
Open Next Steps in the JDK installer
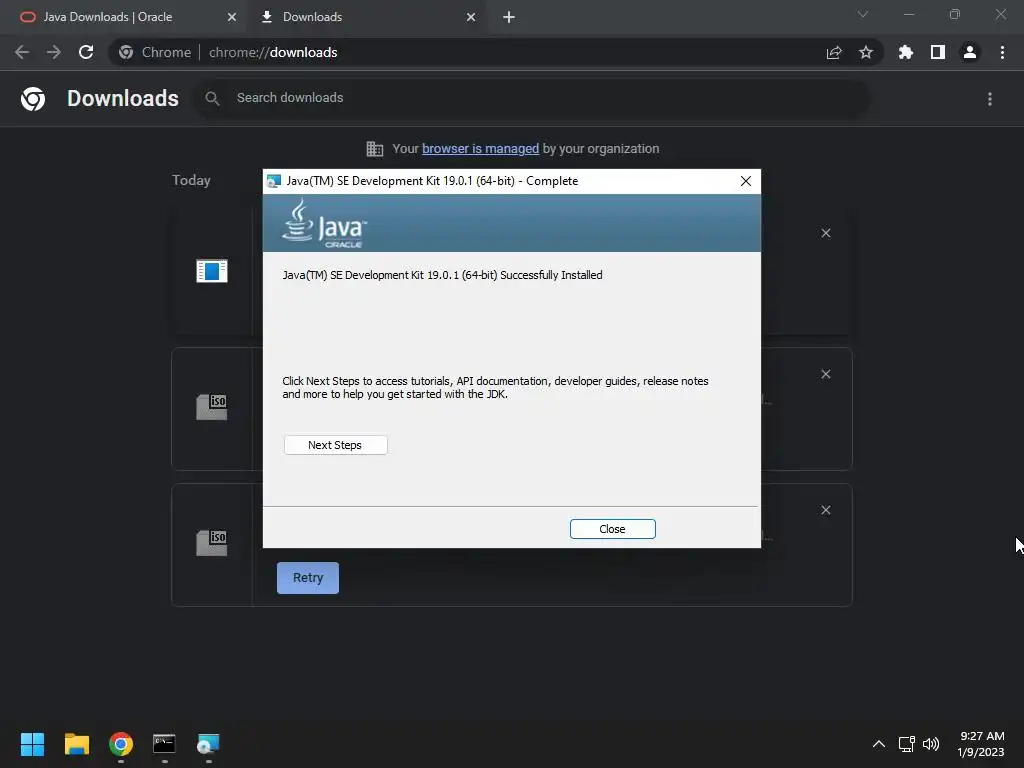pyautogui.click(x=336, y=445)
